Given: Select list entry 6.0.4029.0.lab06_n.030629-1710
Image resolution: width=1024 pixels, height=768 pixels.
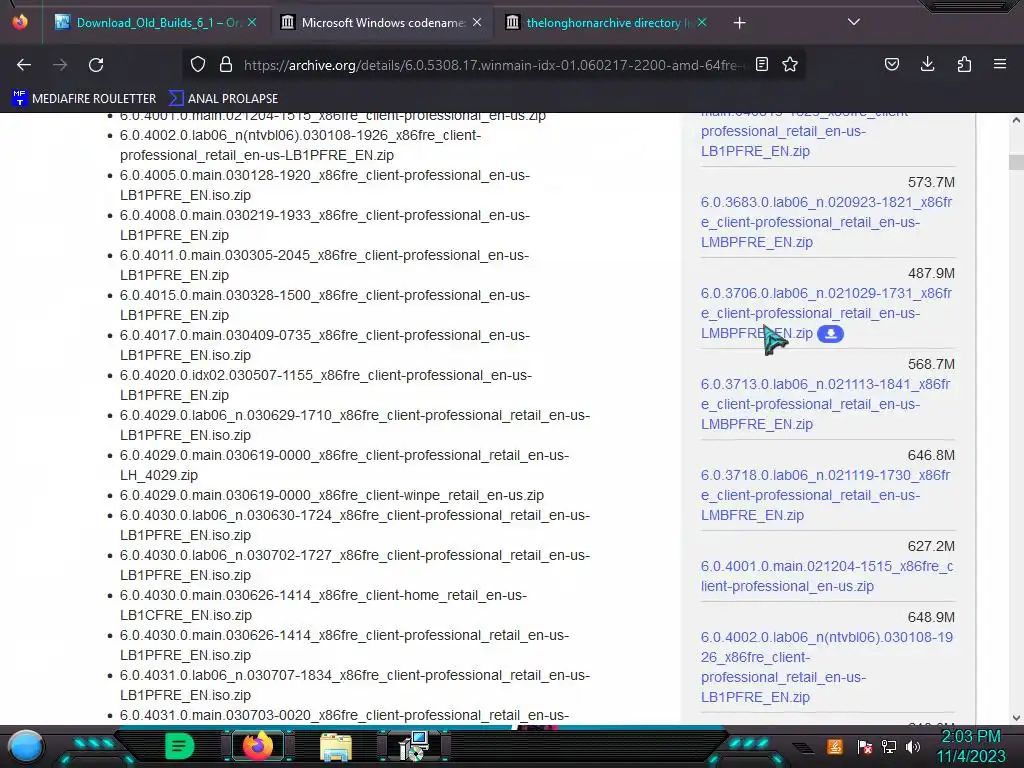Looking at the screenshot, I should click(355, 425).
